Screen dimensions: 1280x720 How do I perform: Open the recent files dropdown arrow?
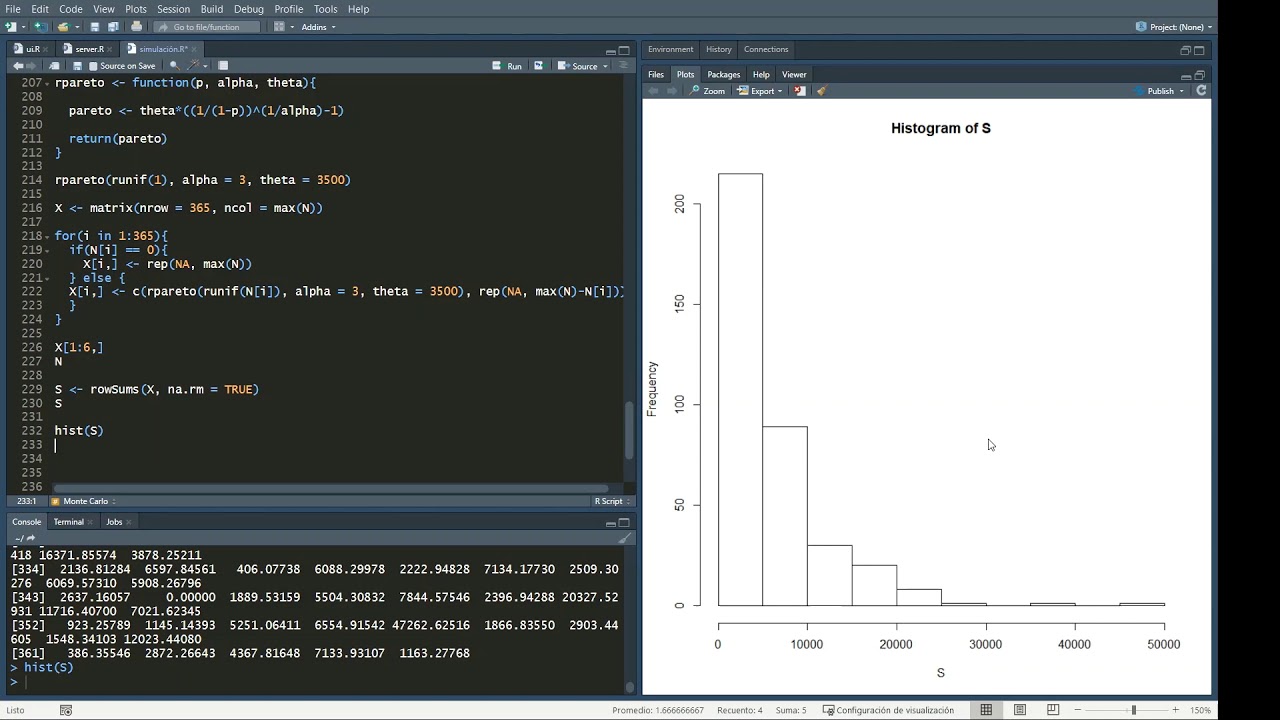pyautogui.click(x=76, y=27)
